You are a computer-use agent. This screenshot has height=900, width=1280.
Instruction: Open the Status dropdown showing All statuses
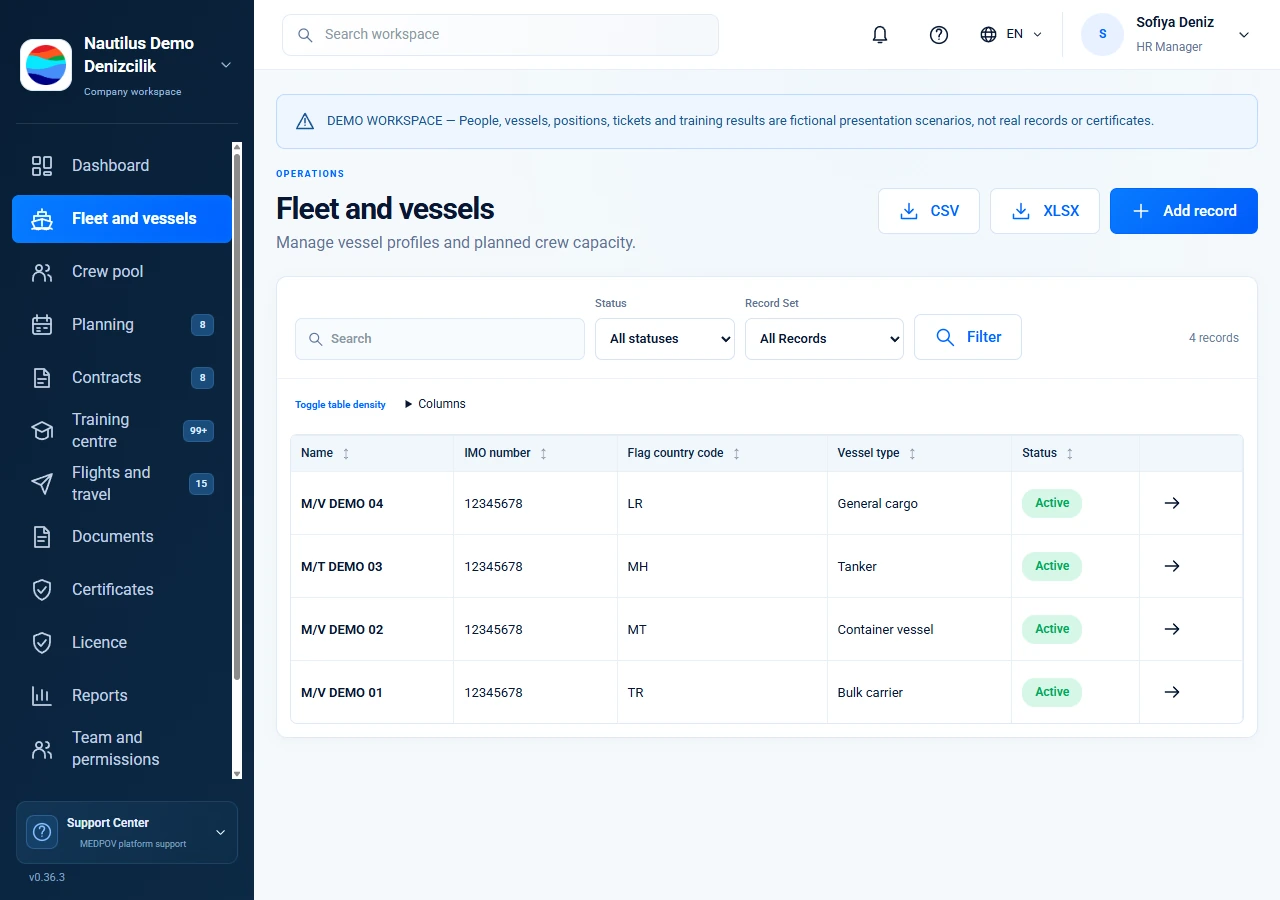tap(665, 338)
